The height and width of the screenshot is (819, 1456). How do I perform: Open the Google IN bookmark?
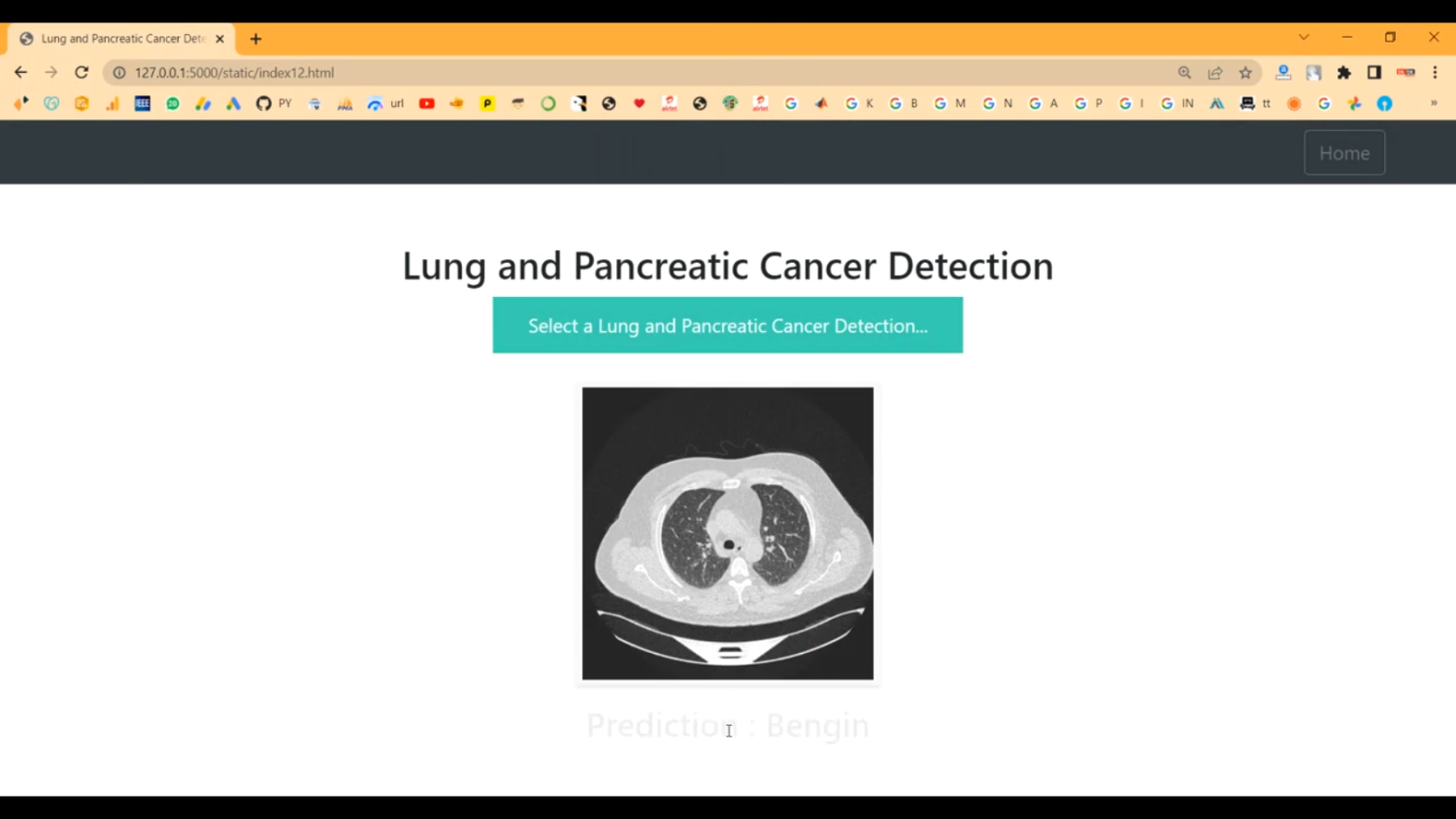click(x=1177, y=104)
